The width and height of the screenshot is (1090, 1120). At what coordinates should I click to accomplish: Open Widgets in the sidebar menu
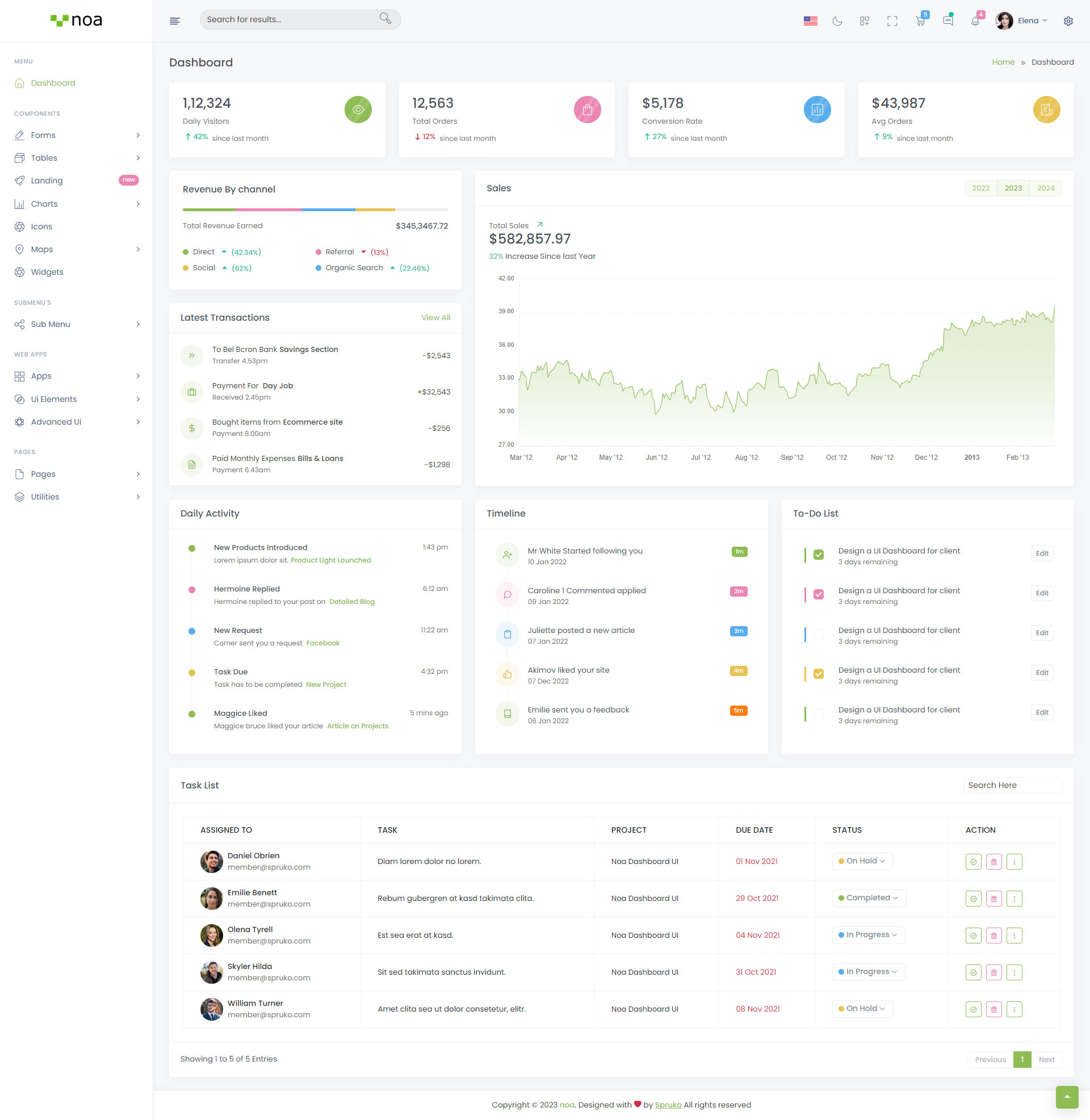pos(47,272)
